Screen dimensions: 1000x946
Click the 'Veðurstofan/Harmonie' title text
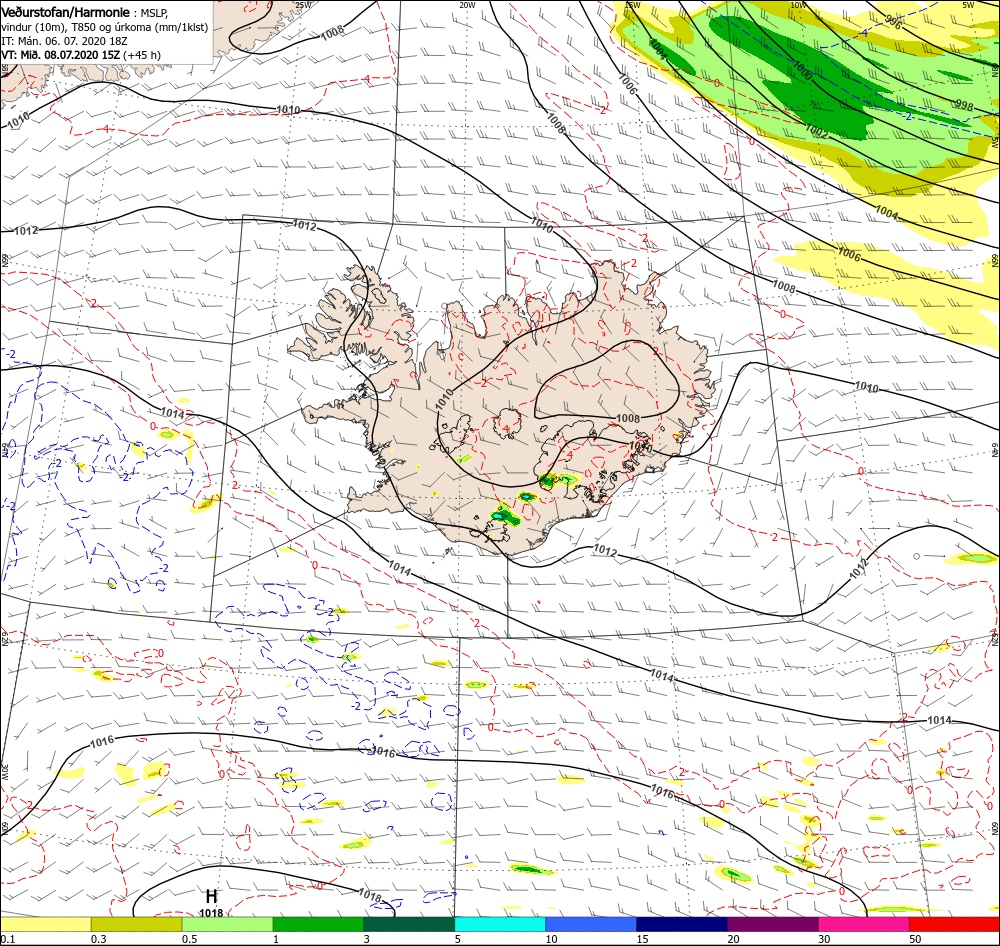tap(66, 12)
